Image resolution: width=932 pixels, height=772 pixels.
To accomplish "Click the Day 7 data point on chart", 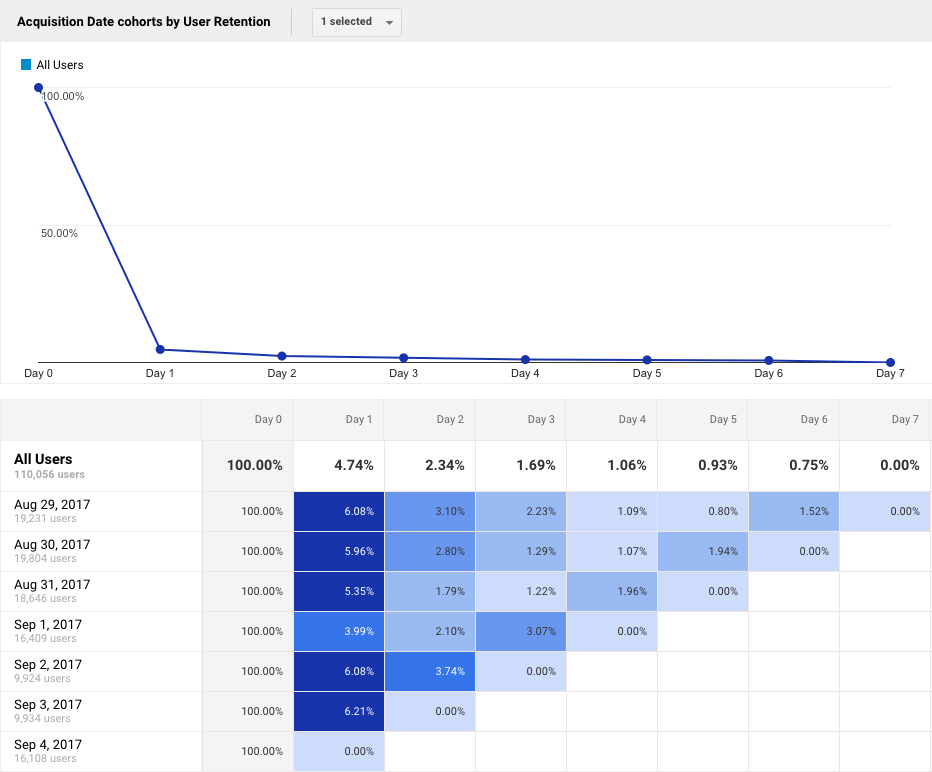I will (x=890, y=363).
